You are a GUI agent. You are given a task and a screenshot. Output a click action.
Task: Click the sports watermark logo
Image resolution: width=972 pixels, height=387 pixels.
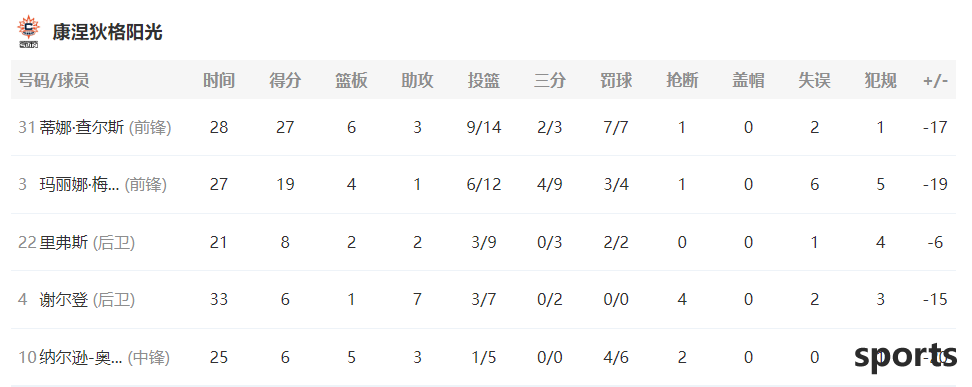tap(906, 356)
